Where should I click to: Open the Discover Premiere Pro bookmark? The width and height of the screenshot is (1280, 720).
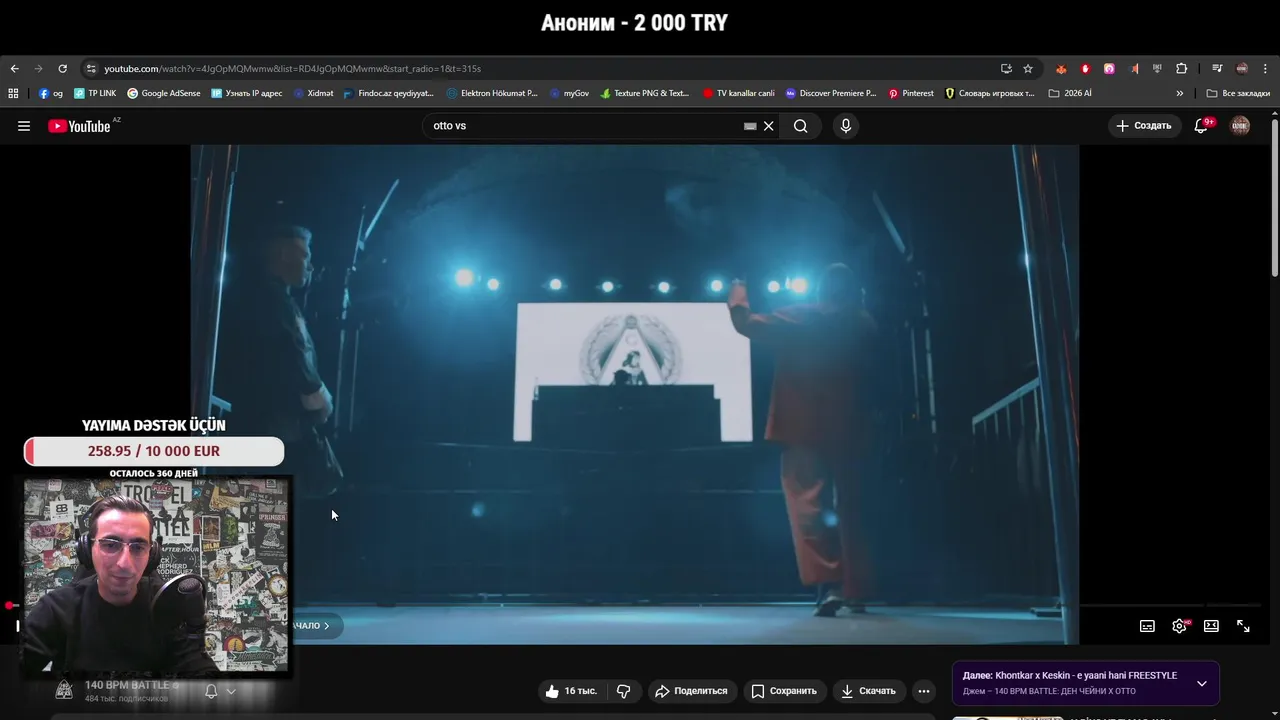click(x=830, y=93)
